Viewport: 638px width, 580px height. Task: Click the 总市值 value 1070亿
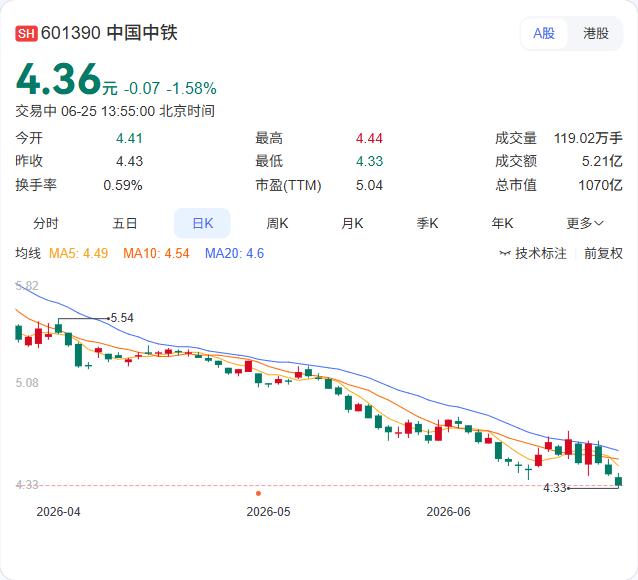(x=601, y=185)
